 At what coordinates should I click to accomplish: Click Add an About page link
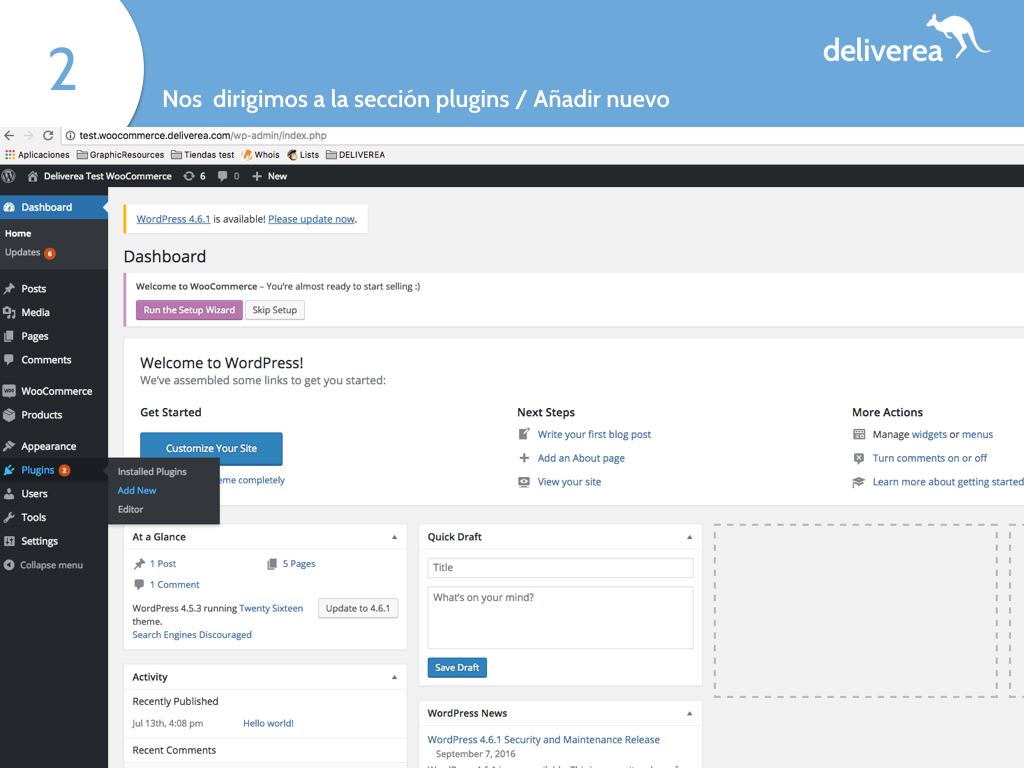point(581,458)
